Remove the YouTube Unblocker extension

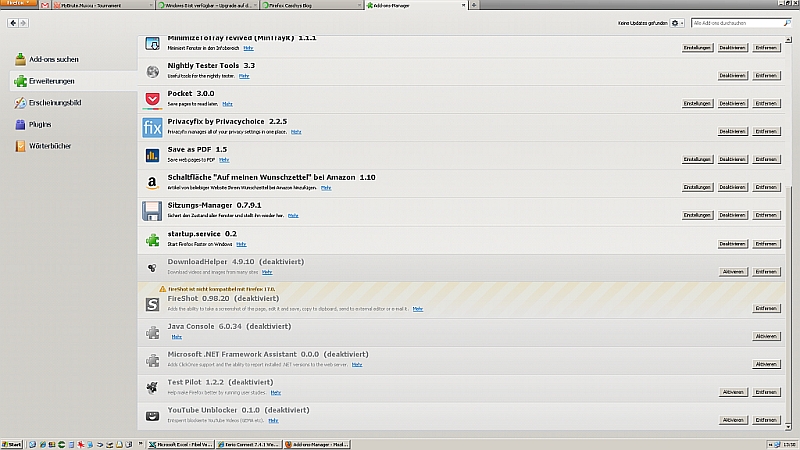point(766,420)
